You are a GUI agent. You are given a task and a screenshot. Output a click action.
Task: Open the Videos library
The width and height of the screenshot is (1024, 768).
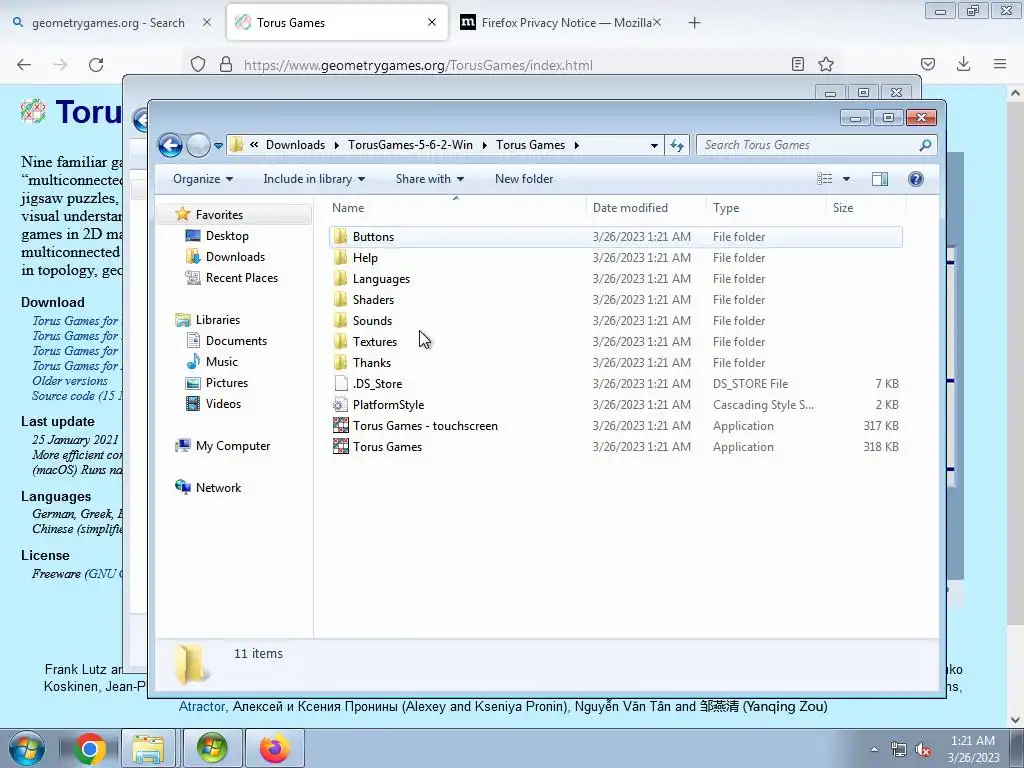(223, 404)
